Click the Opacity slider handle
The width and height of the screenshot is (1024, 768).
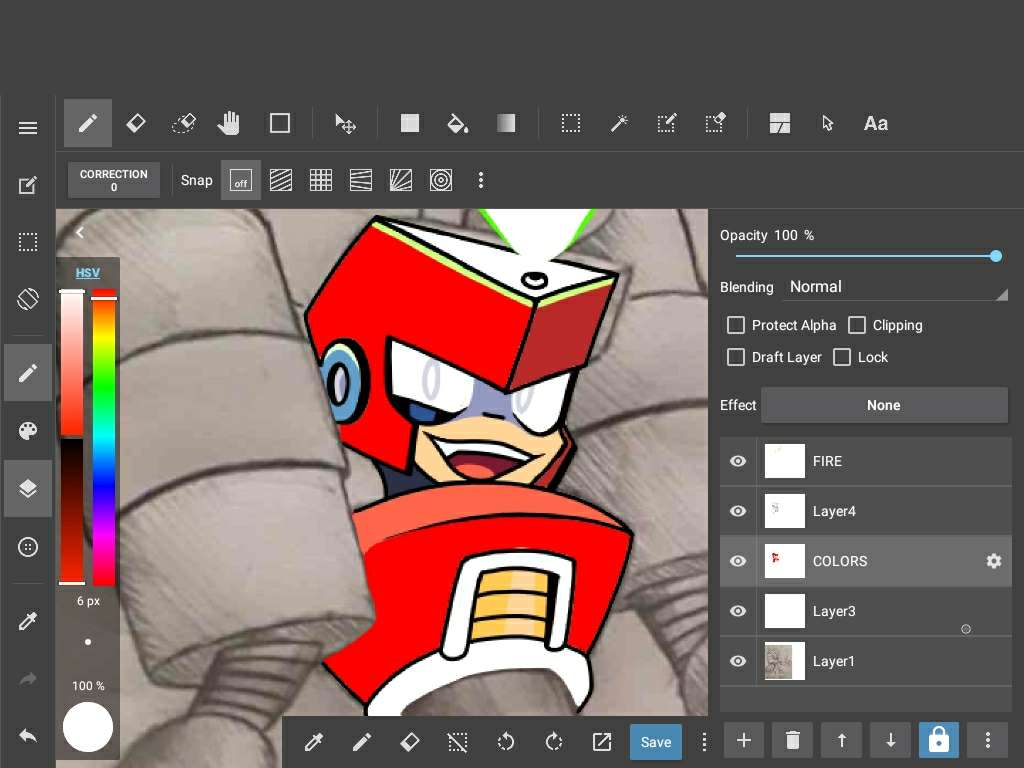(995, 256)
